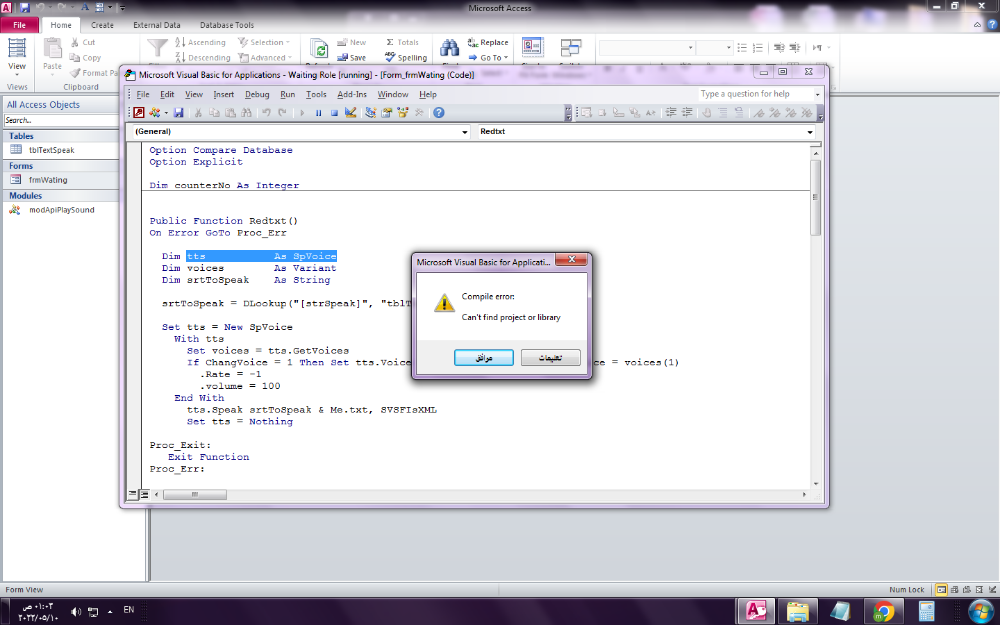Switch to Full Module View at code window bottom
This screenshot has height=625, width=1000.
pyautogui.click(x=144, y=494)
